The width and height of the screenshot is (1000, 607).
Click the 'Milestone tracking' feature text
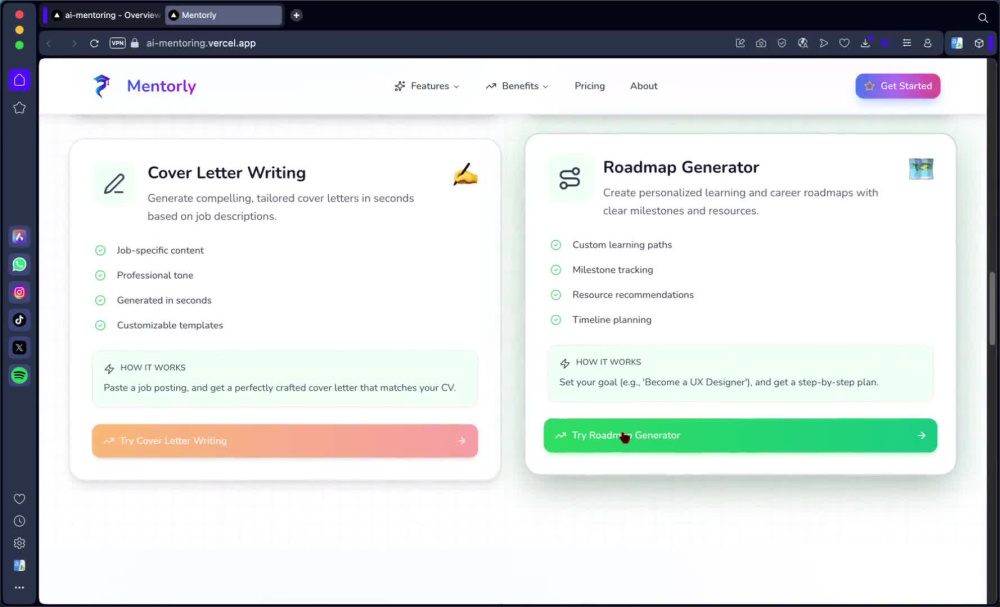(612, 270)
